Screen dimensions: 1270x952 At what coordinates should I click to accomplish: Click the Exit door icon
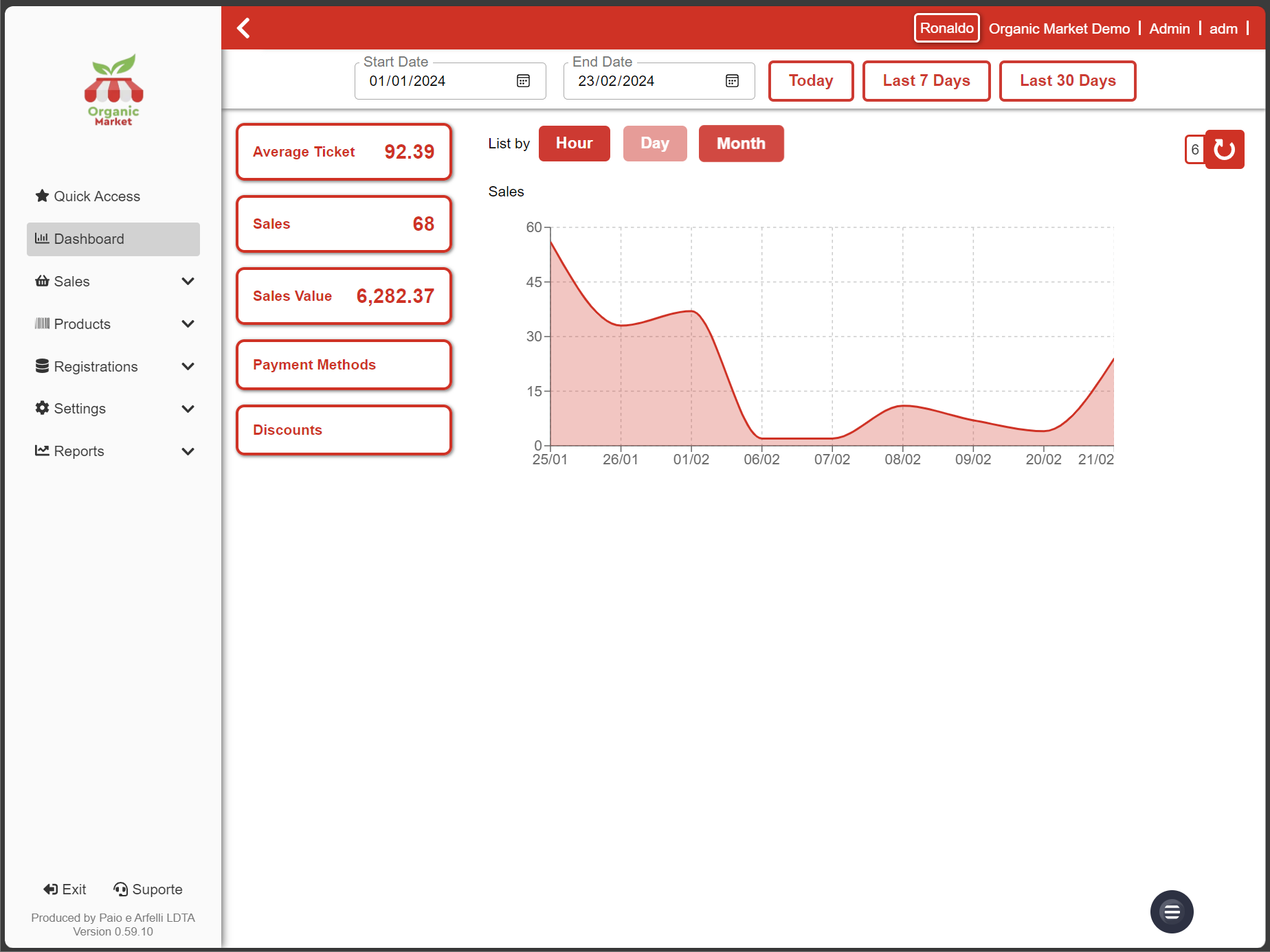(x=51, y=889)
